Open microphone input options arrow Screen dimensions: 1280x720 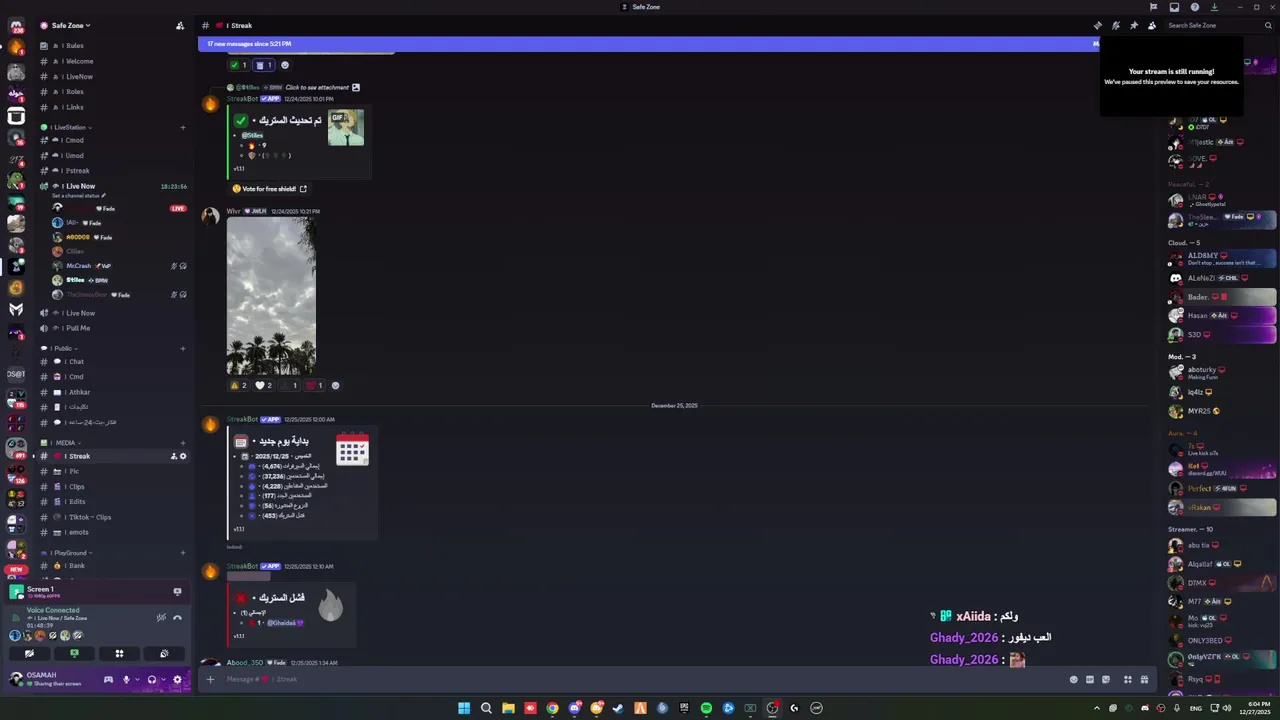tap(137, 680)
